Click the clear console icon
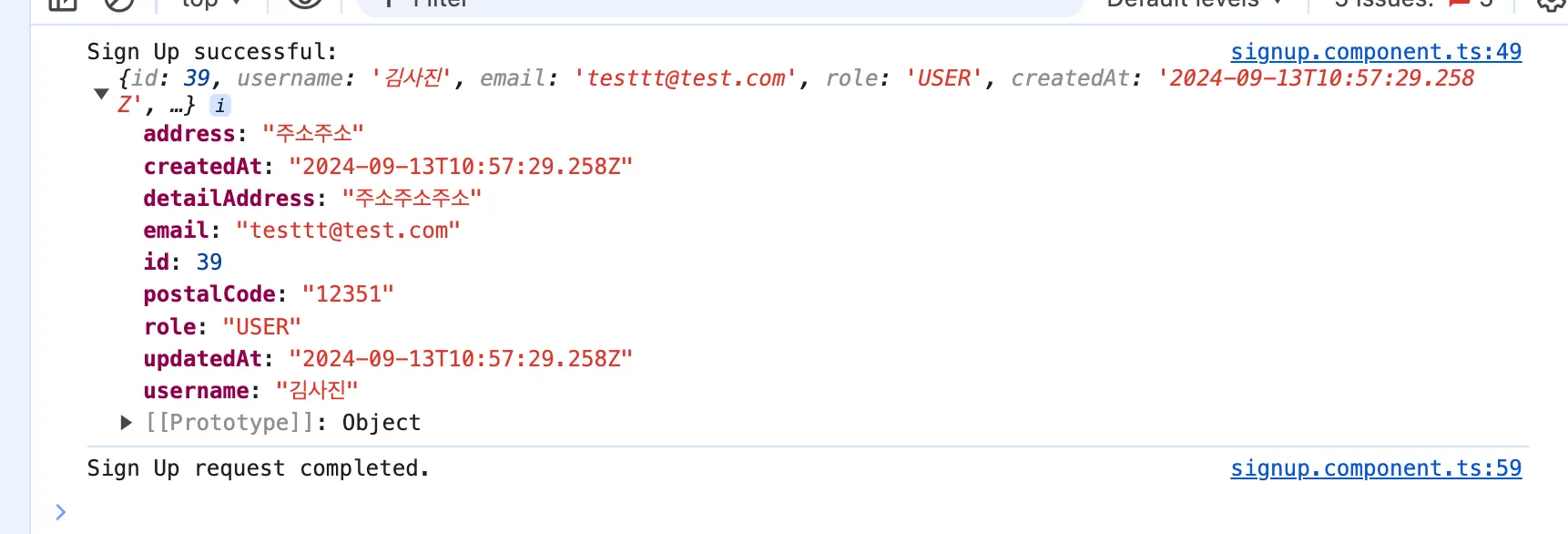Screen dimensions: 1568x534 coord(118,4)
